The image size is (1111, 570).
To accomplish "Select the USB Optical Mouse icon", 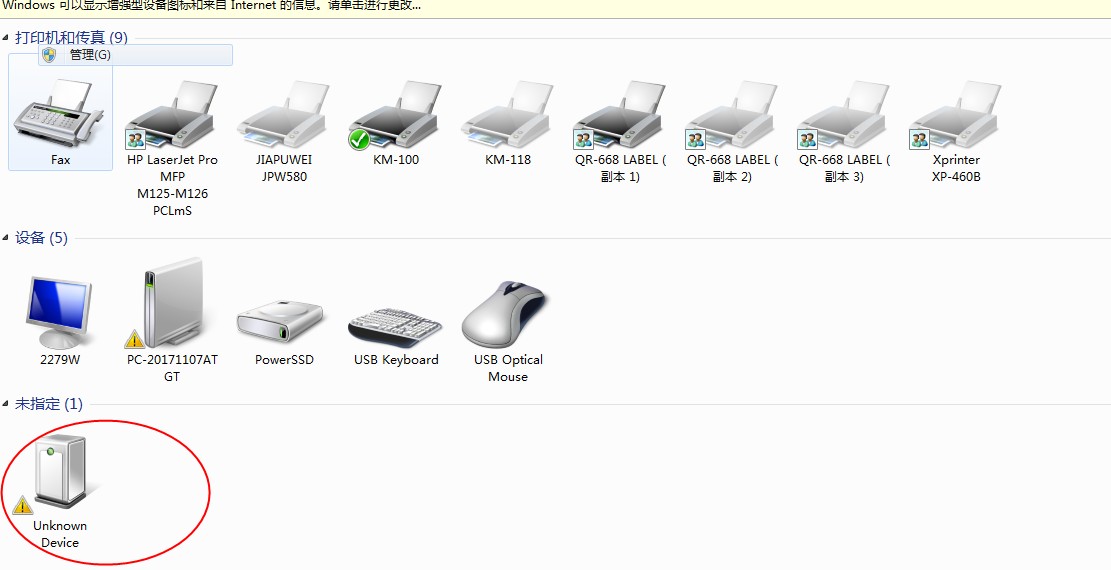I will (x=504, y=314).
